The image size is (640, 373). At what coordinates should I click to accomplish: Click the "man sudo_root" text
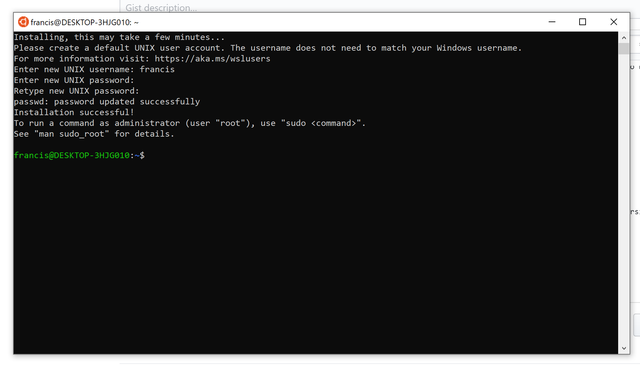click(x=72, y=134)
